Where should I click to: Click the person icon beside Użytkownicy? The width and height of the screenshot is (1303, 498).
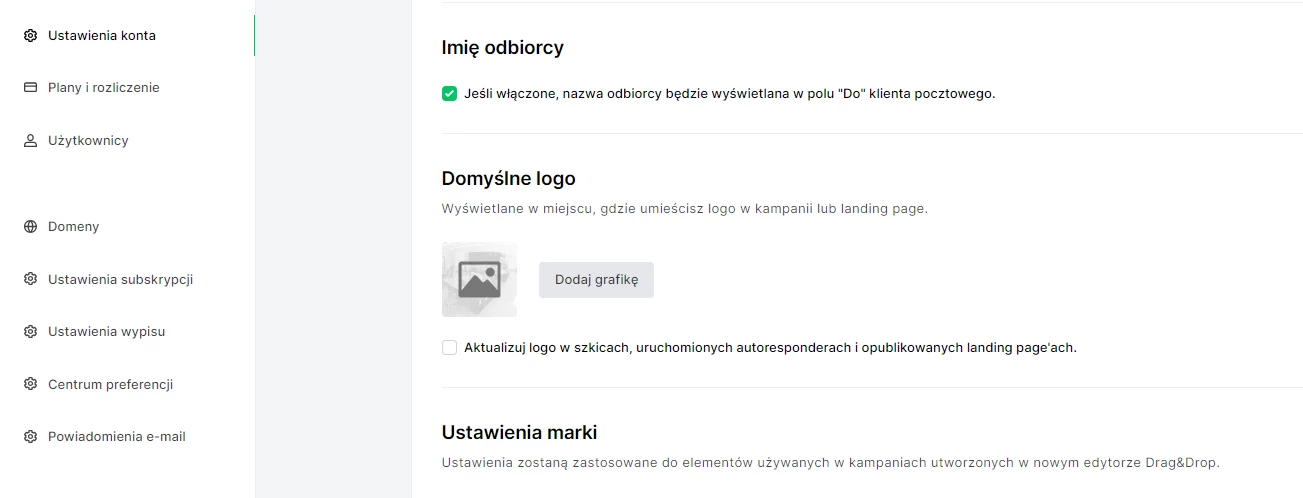[x=30, y=141]
